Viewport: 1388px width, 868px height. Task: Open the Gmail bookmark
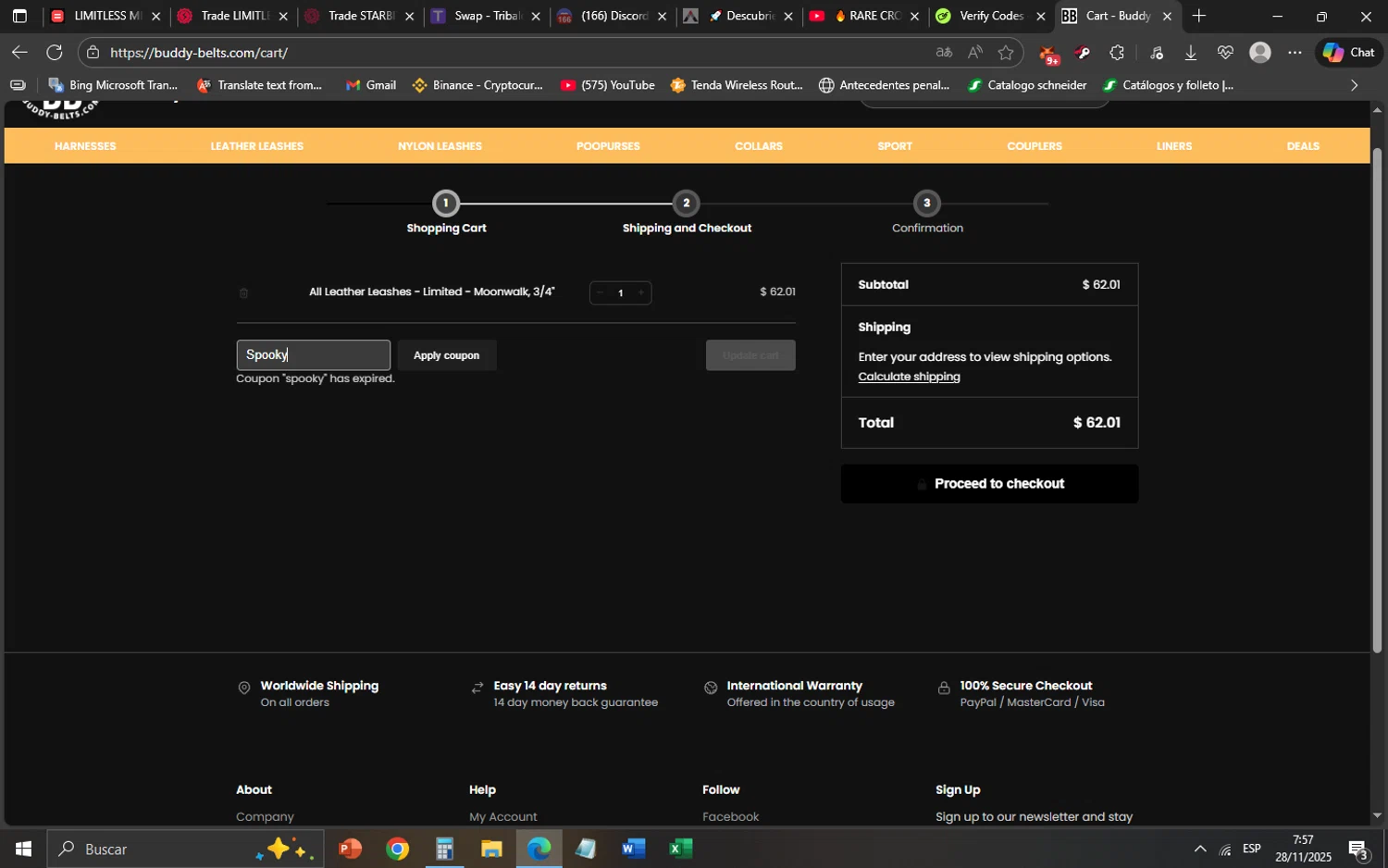point(371,85)
